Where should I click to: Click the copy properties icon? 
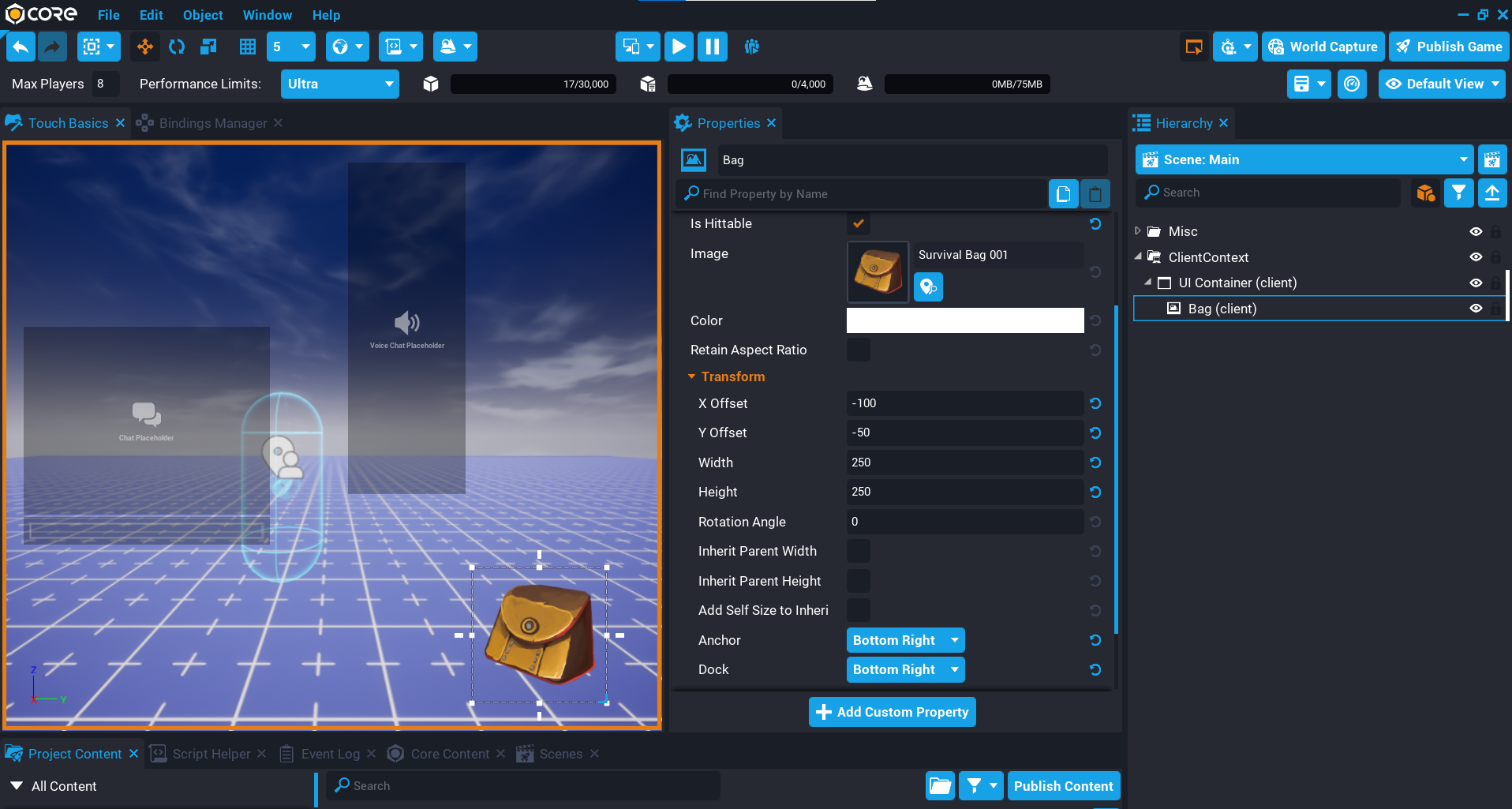pos(1063,194)
